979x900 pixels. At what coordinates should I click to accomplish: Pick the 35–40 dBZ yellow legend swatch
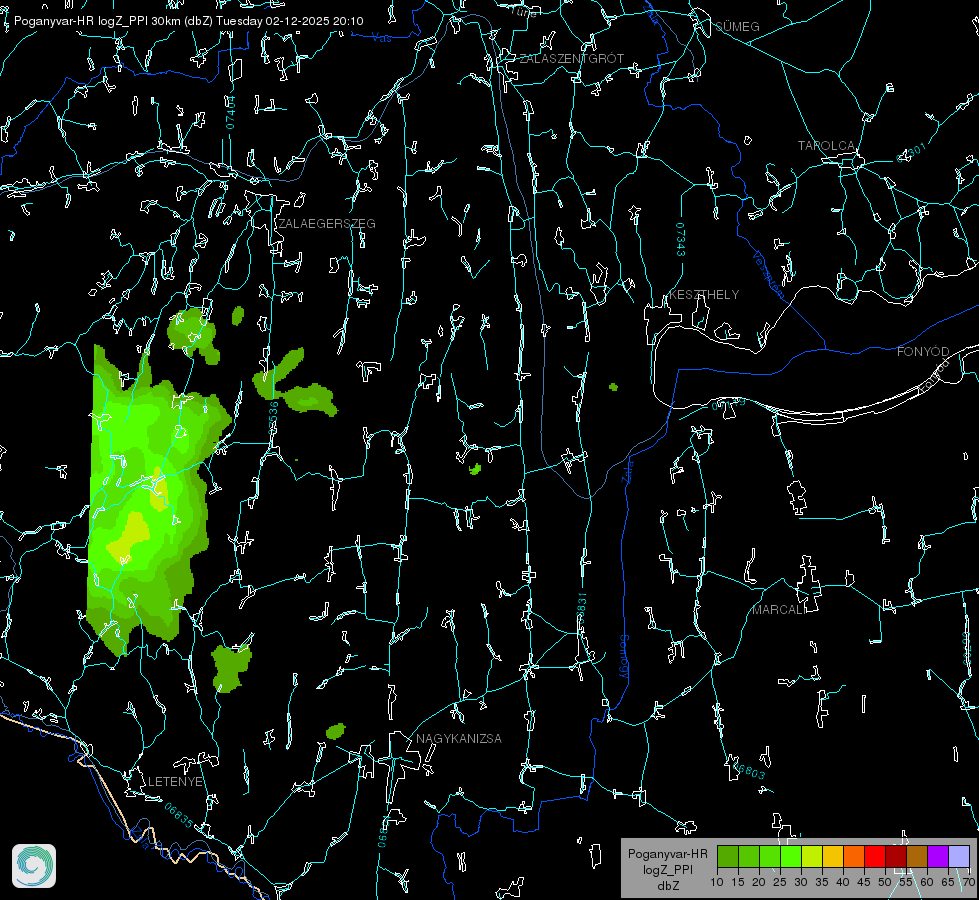click(833, 856)
